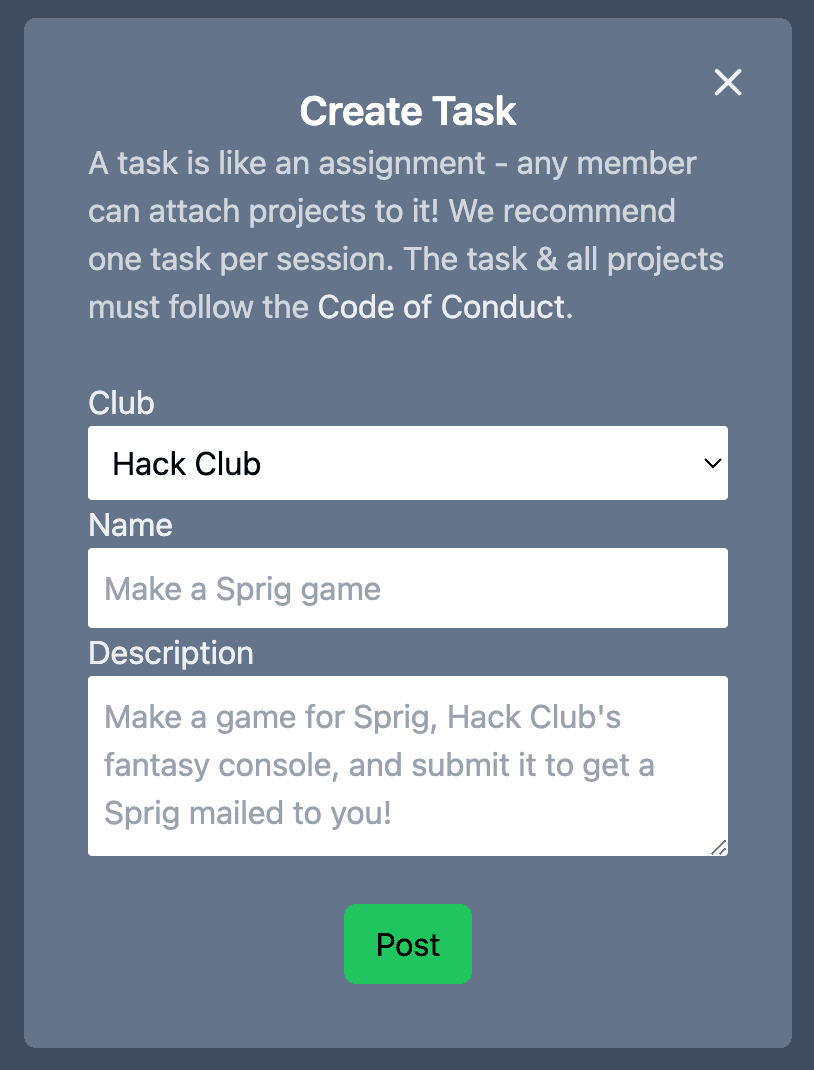Click the 'Sprig mailed to you!' placeholder line
814x1070 pixels.
click(x=247, y=813)
